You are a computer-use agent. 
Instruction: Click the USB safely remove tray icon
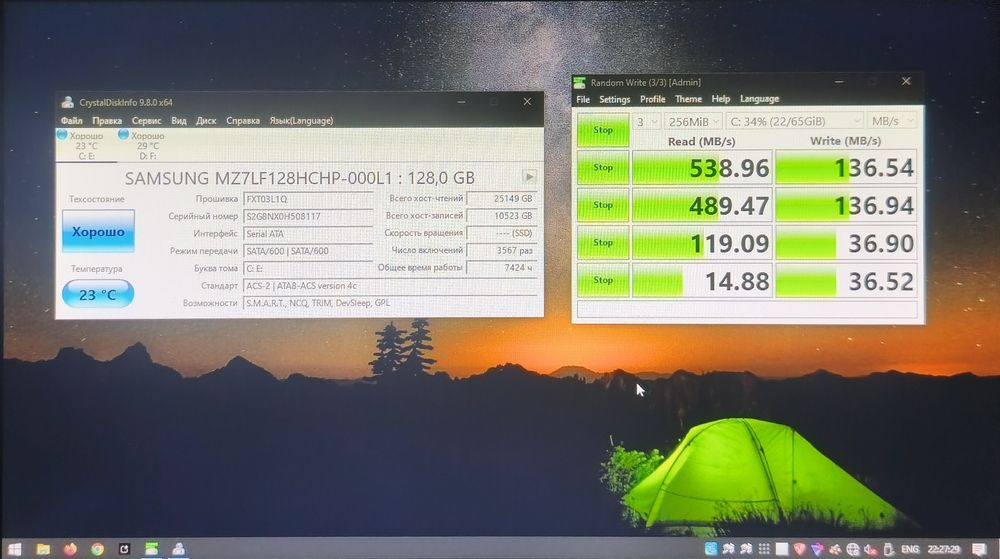888,549
